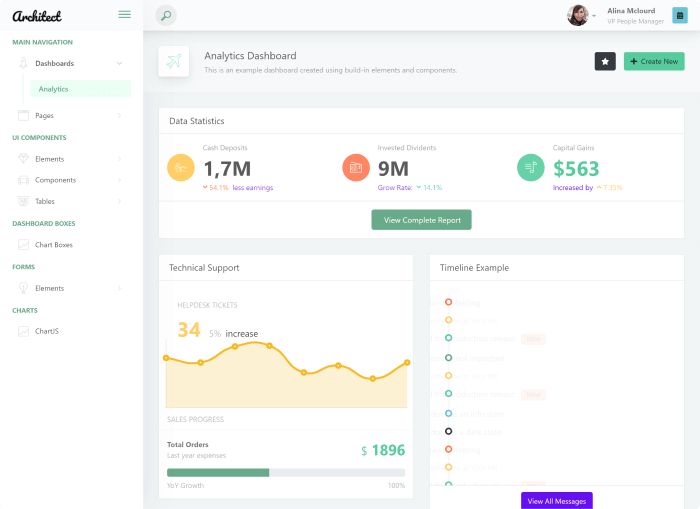Click the Total Orders progress bar
The height and width of the screenshot is (509, 700).
[x=286, y=472]
